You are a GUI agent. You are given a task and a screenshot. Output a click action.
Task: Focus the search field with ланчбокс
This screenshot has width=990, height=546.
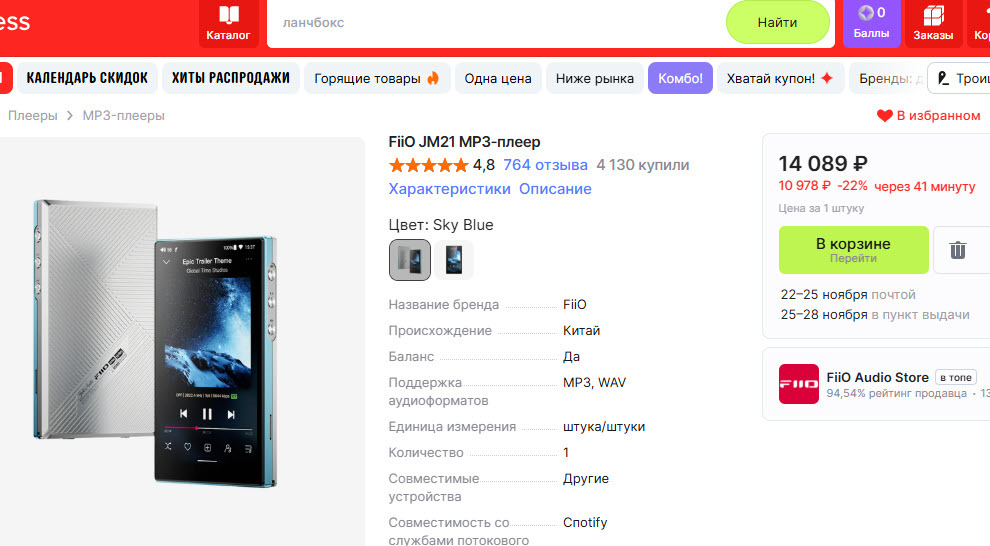pyautogui.click(x=496, y=23)
